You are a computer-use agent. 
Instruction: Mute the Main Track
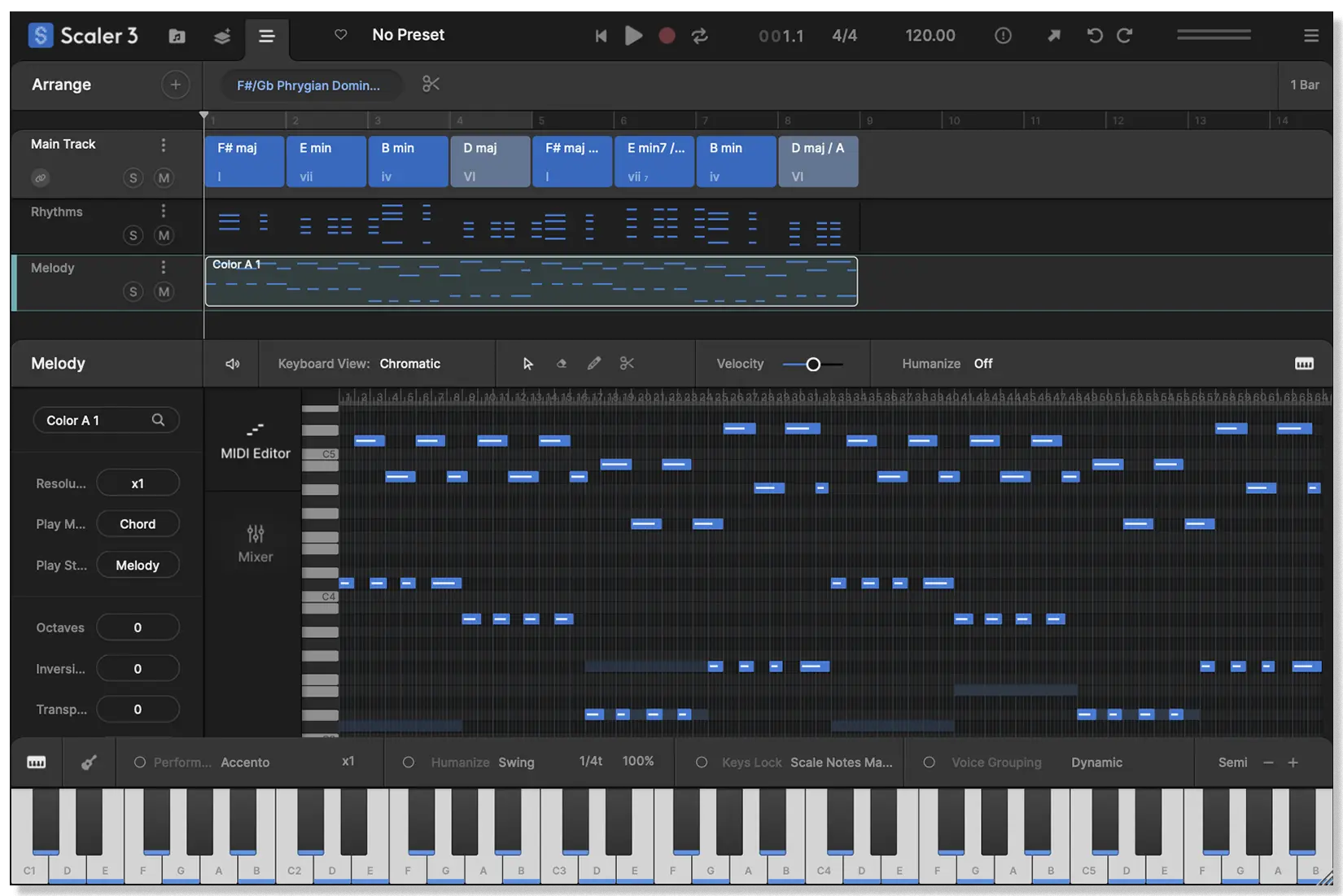pyautogui.click(x=164, y=177)
